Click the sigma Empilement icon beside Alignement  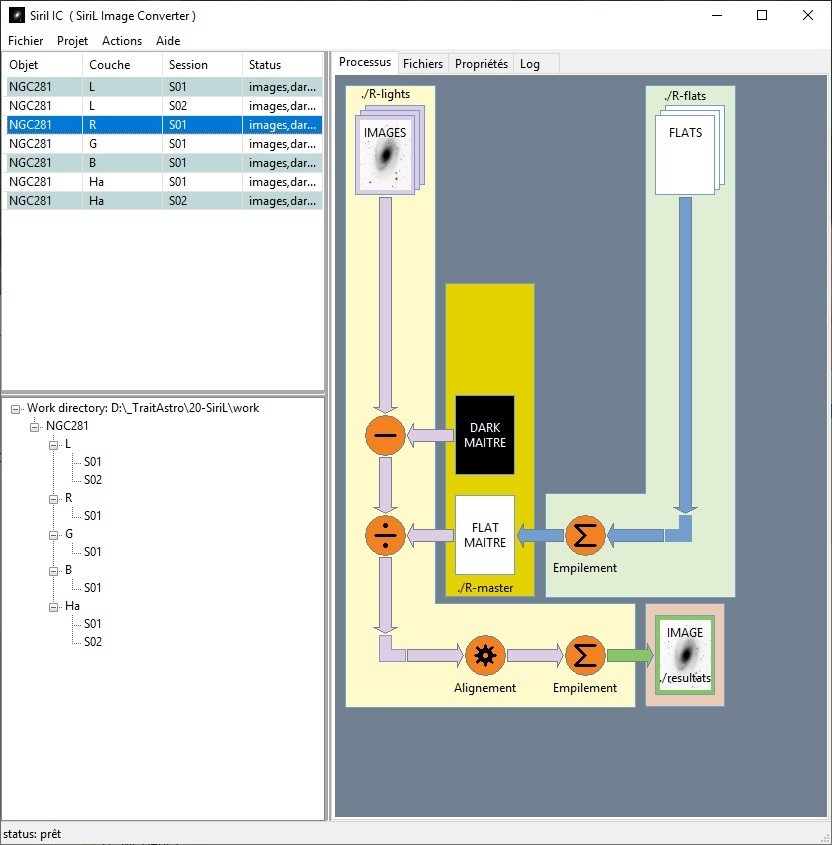tap(585, 655)
